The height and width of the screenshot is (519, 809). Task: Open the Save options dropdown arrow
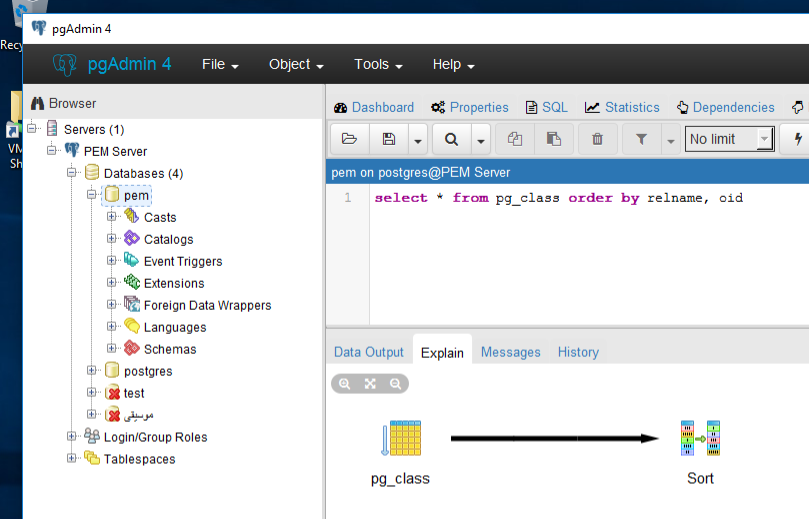pos(417,139)
